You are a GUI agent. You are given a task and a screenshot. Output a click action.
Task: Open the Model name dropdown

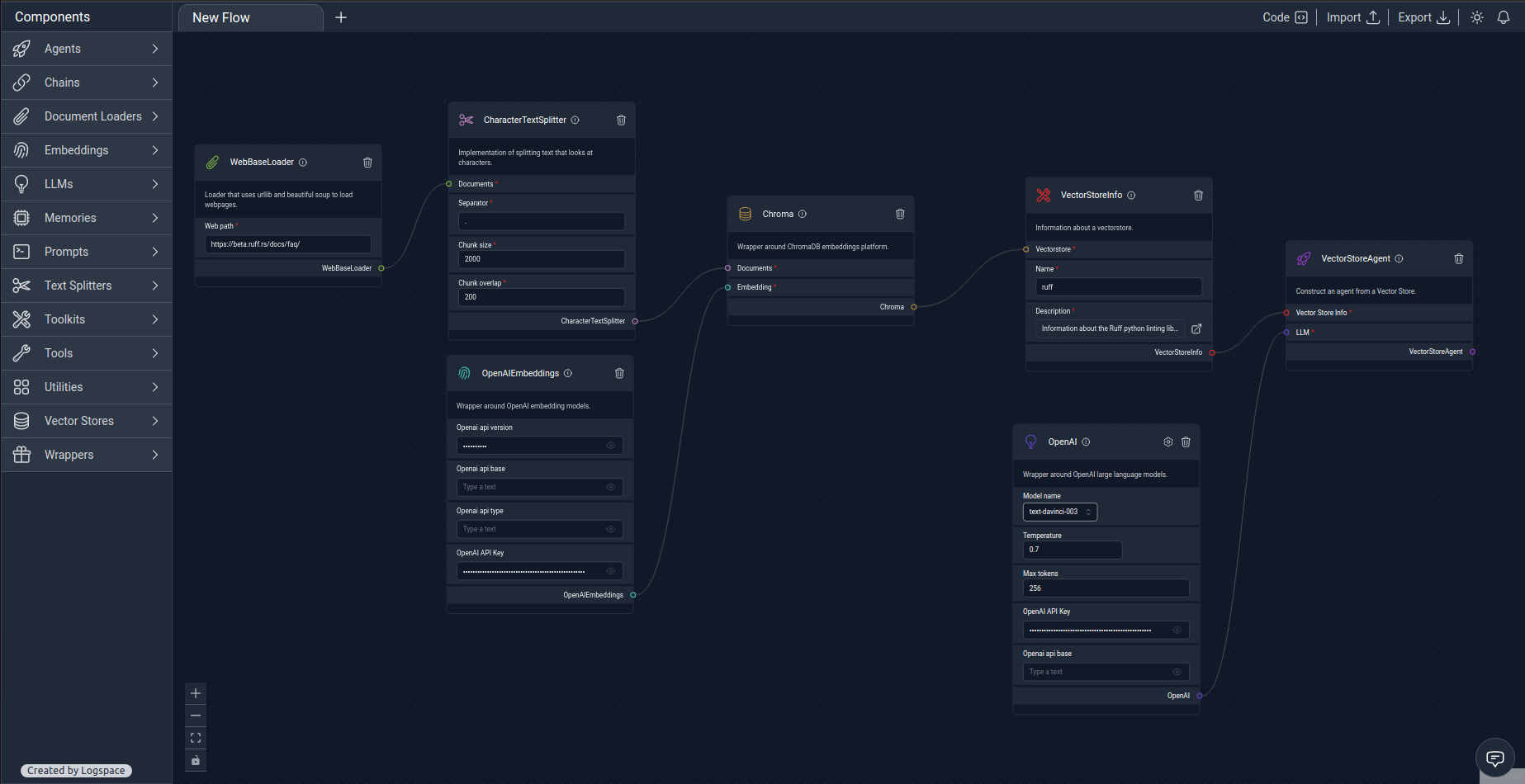pyautogui.click(x=1060, y=512)
